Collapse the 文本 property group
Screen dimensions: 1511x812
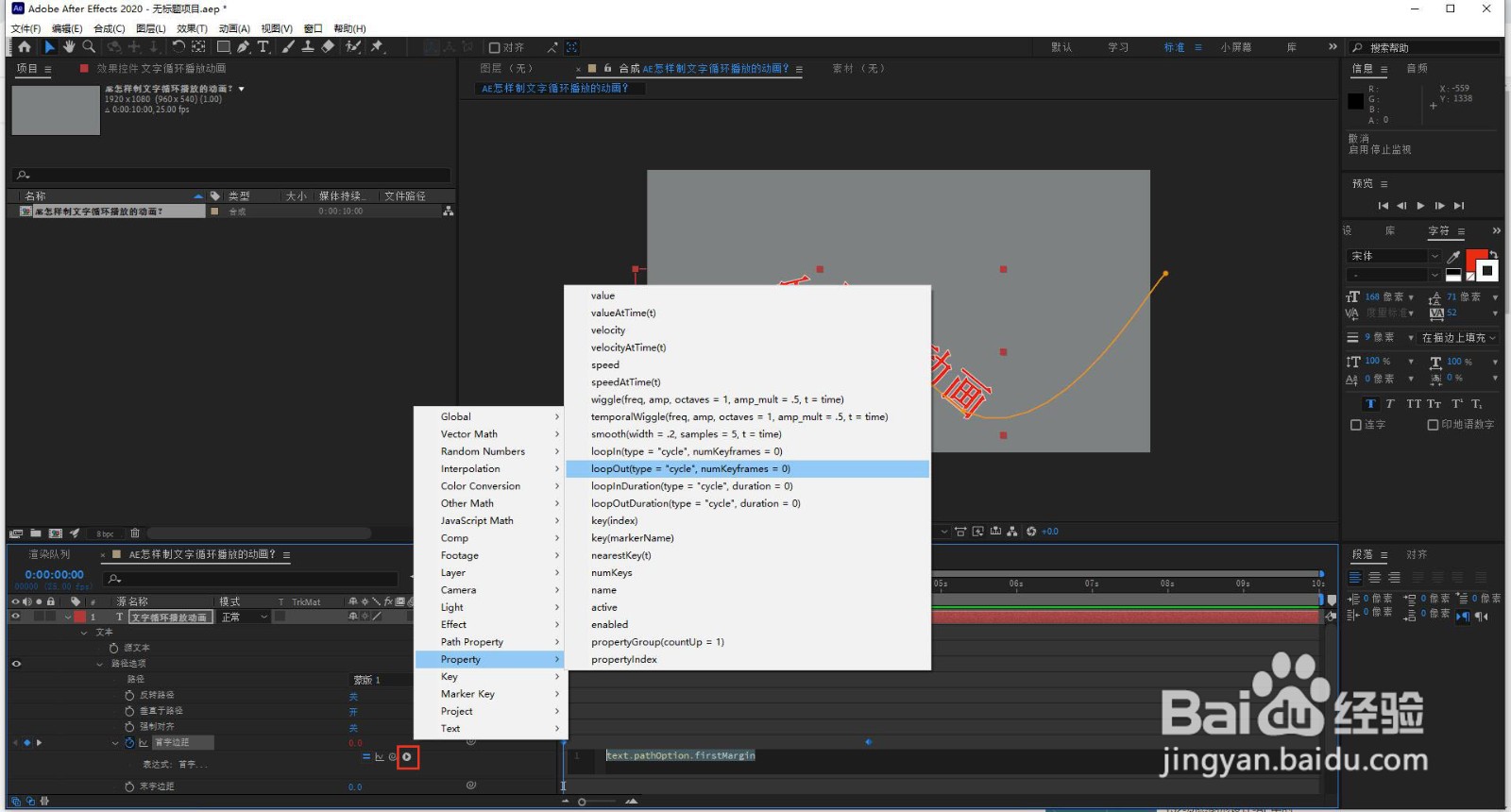click(84, 633)
